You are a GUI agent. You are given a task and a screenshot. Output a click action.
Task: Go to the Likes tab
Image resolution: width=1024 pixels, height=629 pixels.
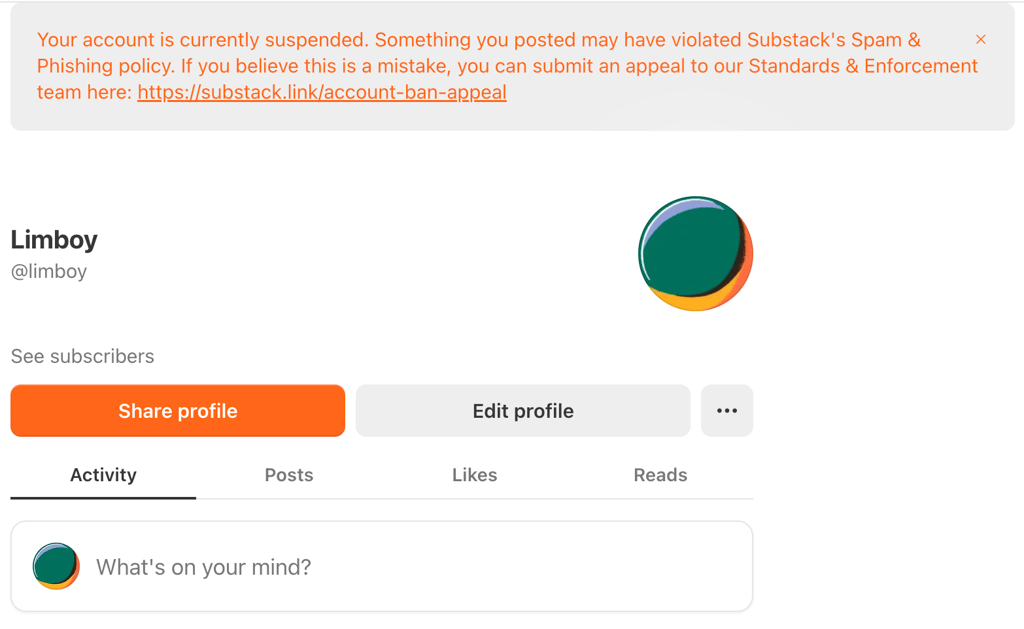474,475
